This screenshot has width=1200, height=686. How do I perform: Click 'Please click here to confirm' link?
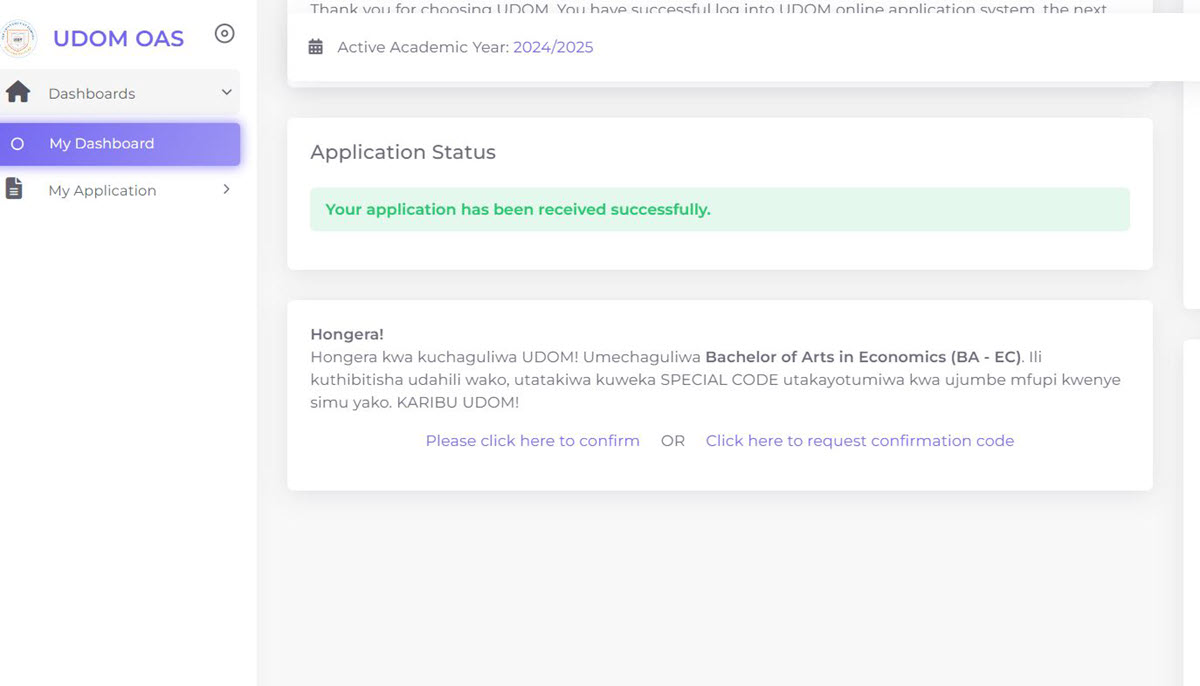[x=532, y=441]
